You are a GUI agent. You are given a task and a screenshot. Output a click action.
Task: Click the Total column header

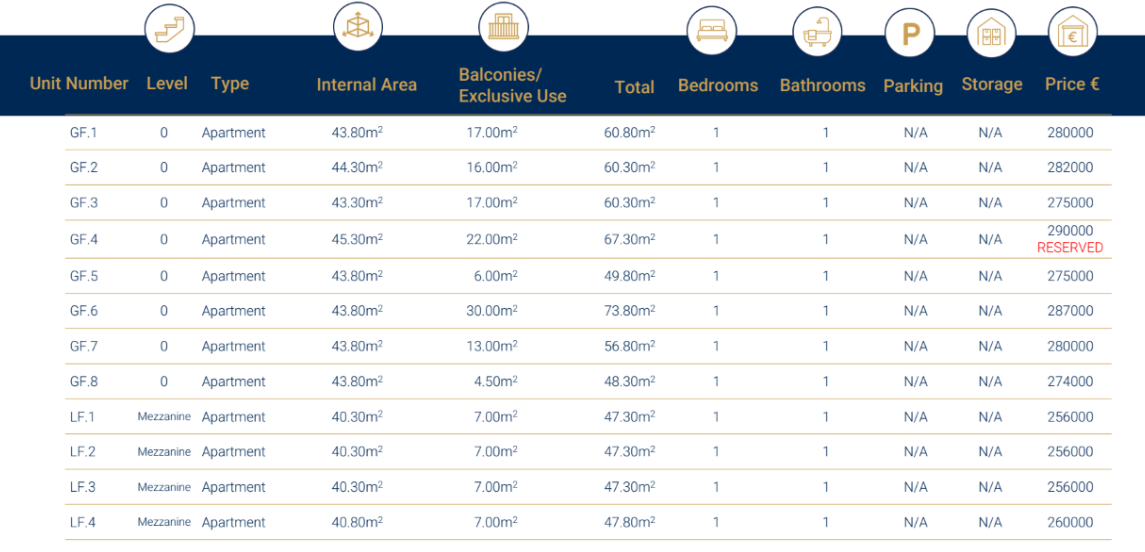[x=634, y=88]
